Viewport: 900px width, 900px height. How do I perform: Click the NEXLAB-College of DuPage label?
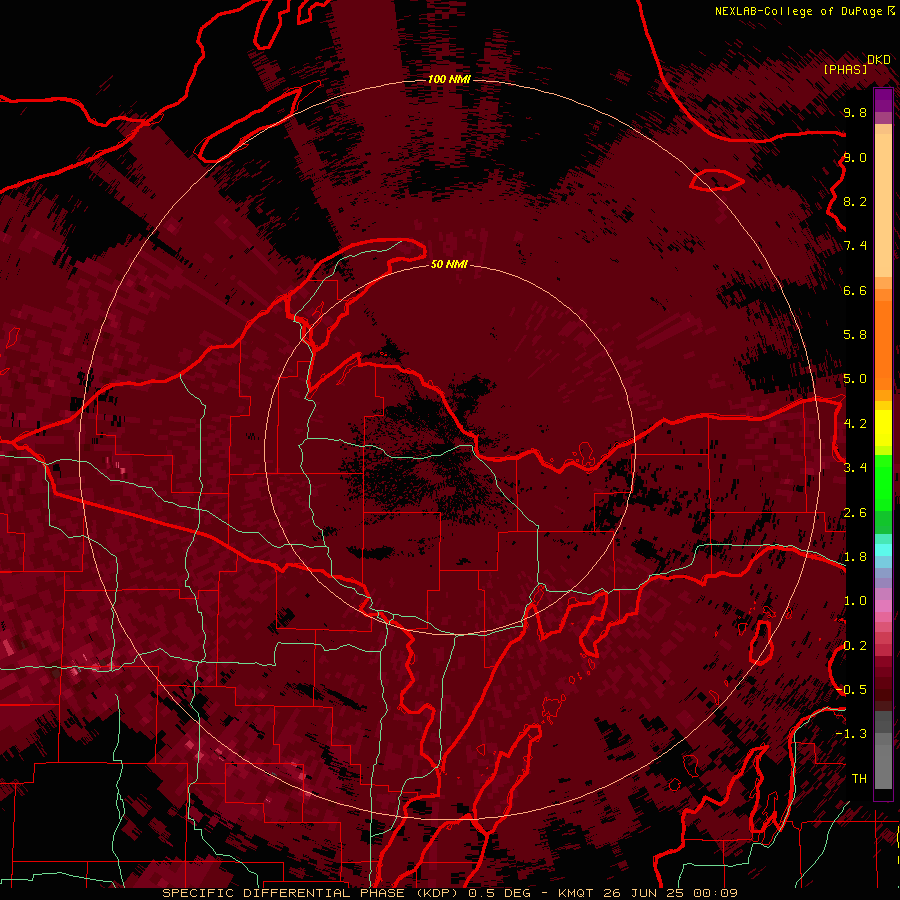pyautogui.click(x=798, y=11)
